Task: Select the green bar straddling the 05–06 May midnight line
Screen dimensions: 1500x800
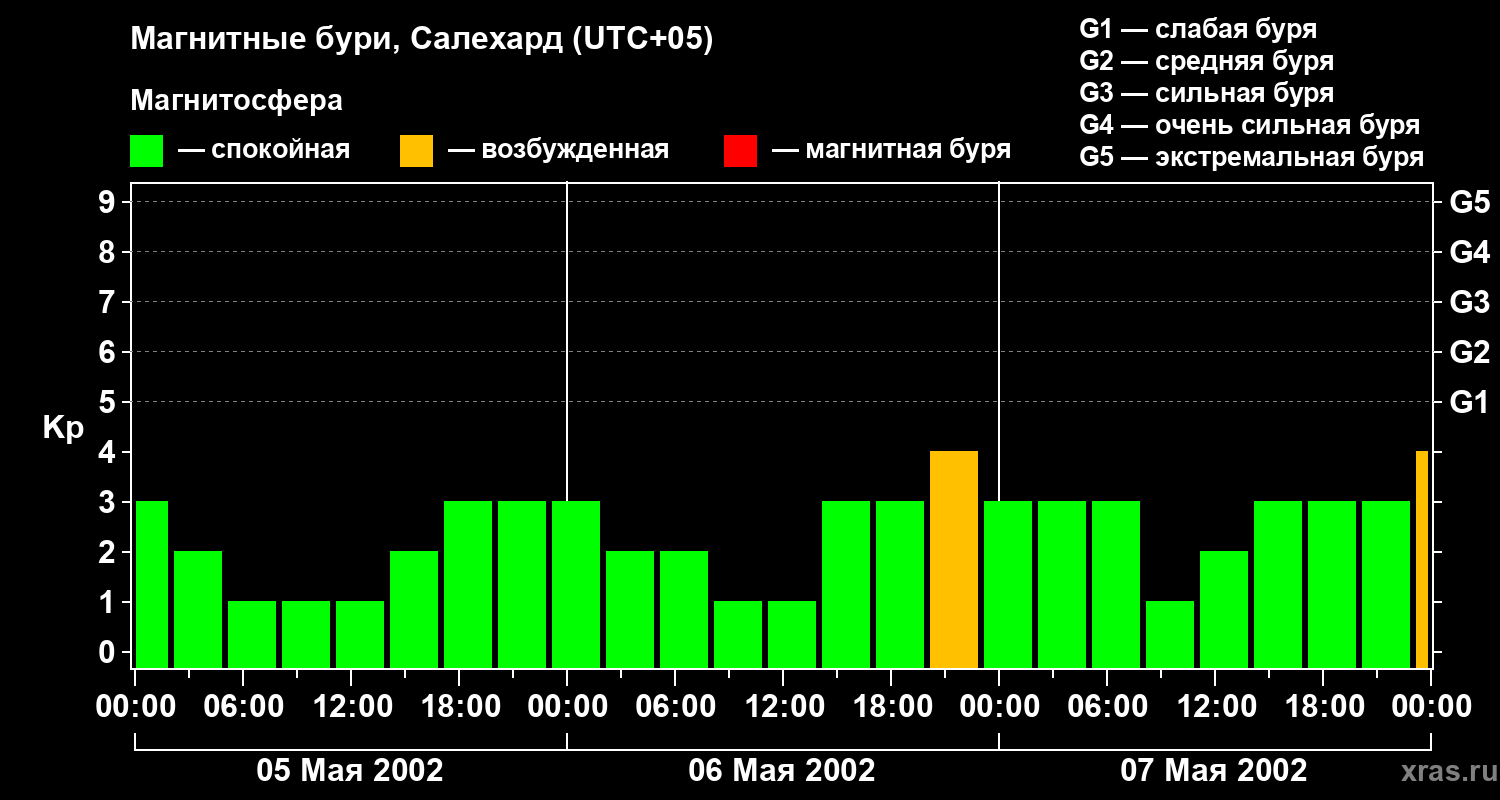Action: click(576, 585)
